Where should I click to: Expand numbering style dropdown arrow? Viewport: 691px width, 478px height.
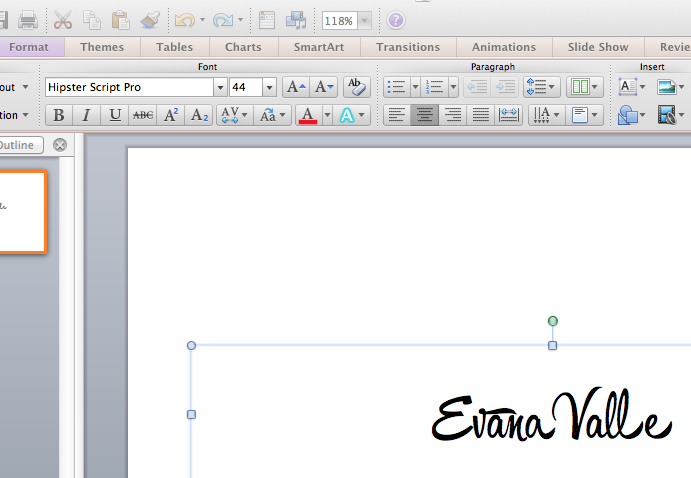(x=453, y=87)
